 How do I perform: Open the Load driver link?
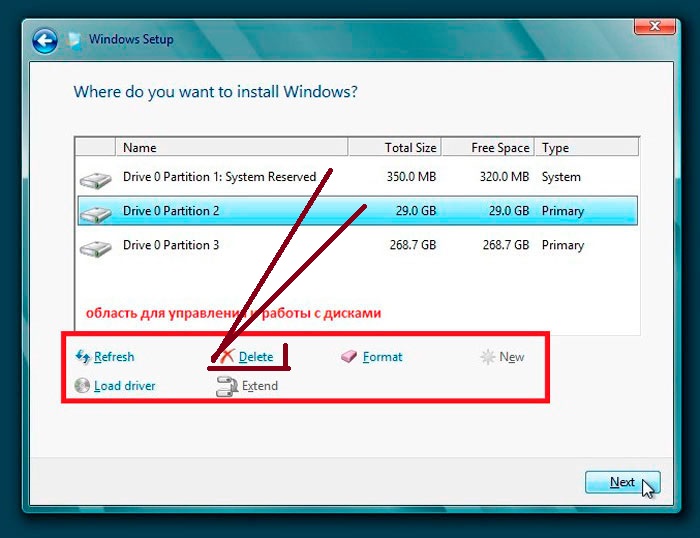125,386
